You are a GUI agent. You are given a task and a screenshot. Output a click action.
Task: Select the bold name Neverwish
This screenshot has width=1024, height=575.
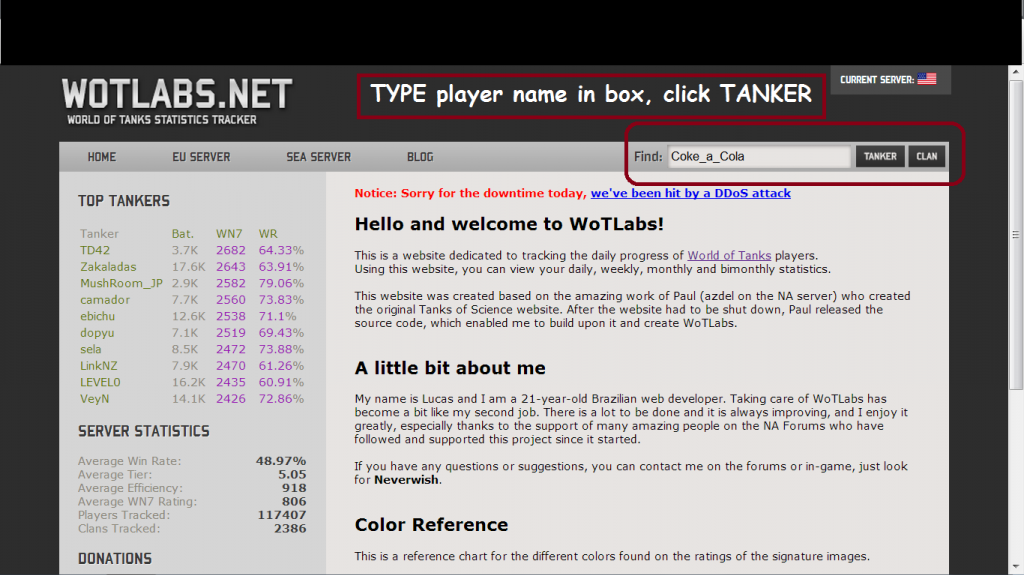tap(406, 480)
